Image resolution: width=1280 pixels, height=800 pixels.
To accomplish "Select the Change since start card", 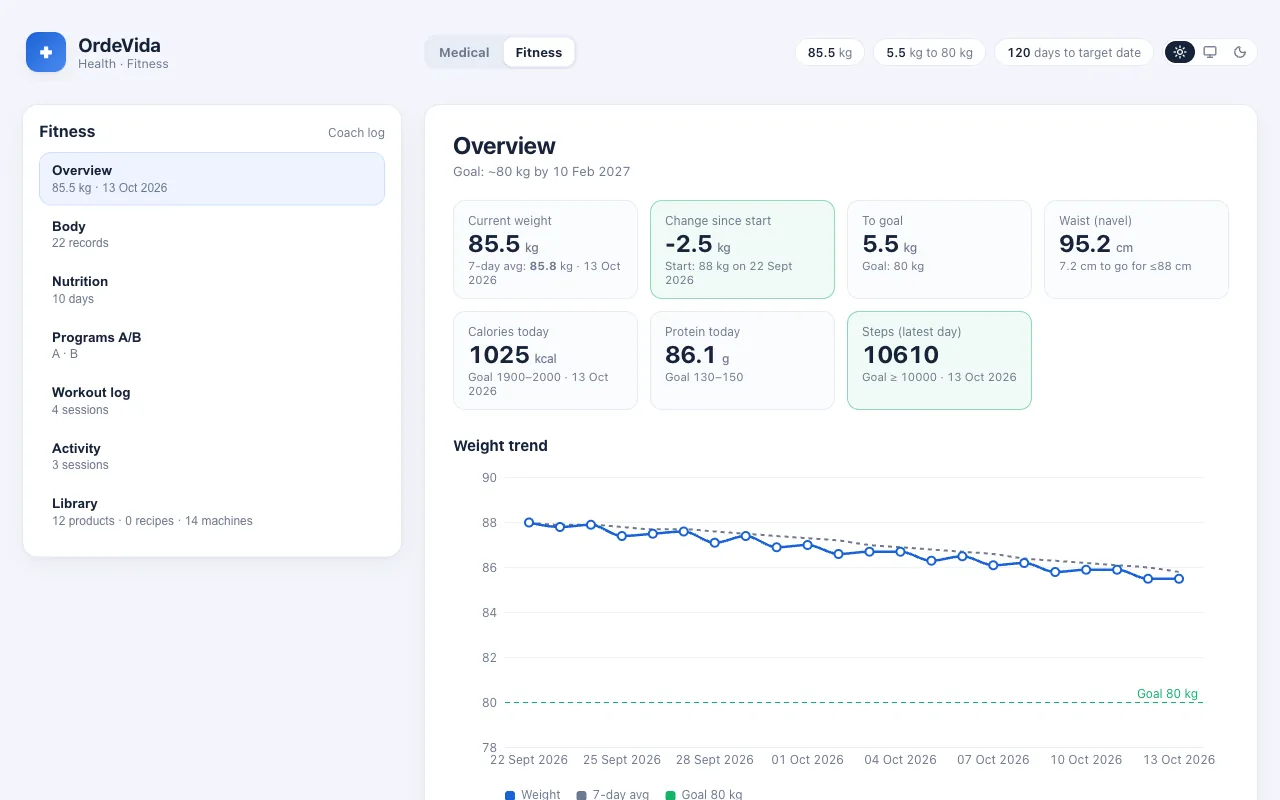I will tap(742, 249).
